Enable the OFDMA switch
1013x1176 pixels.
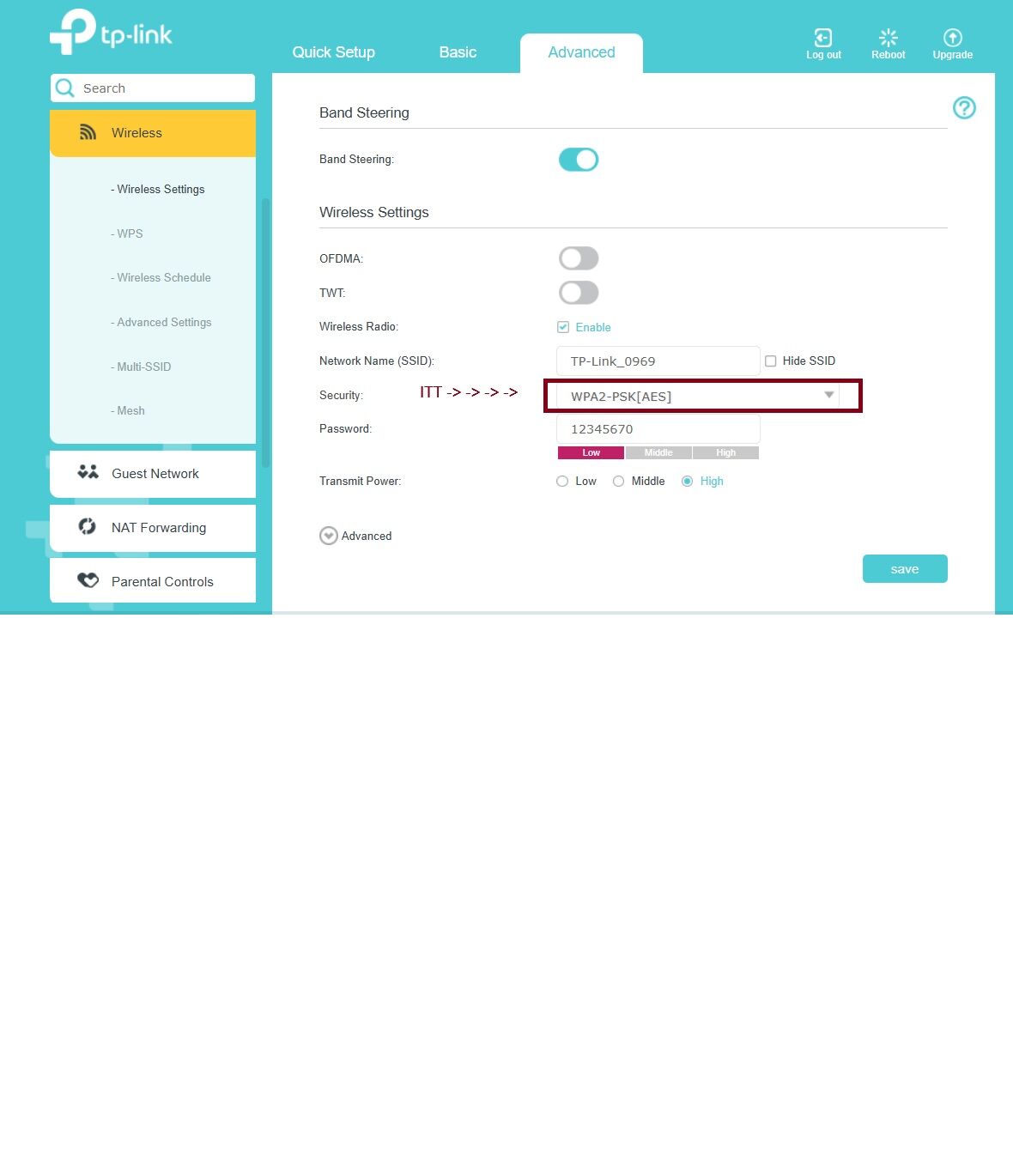pyautogui.click(x=579, y=258)
